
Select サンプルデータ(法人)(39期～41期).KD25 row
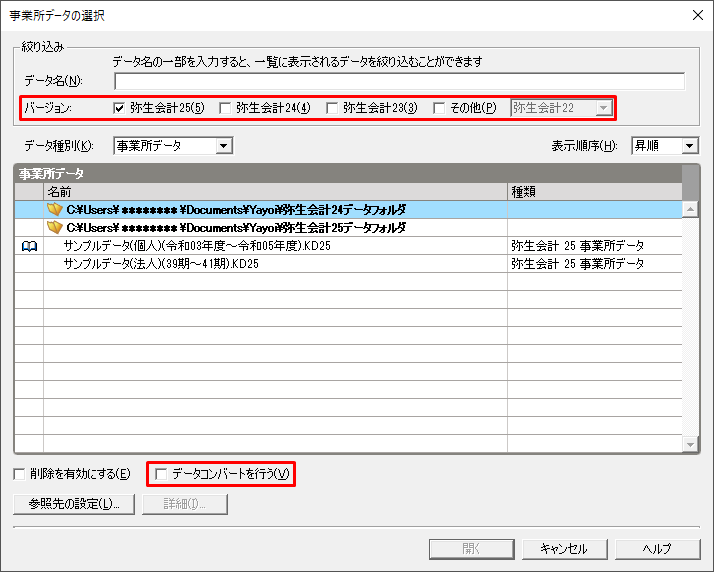348,264
